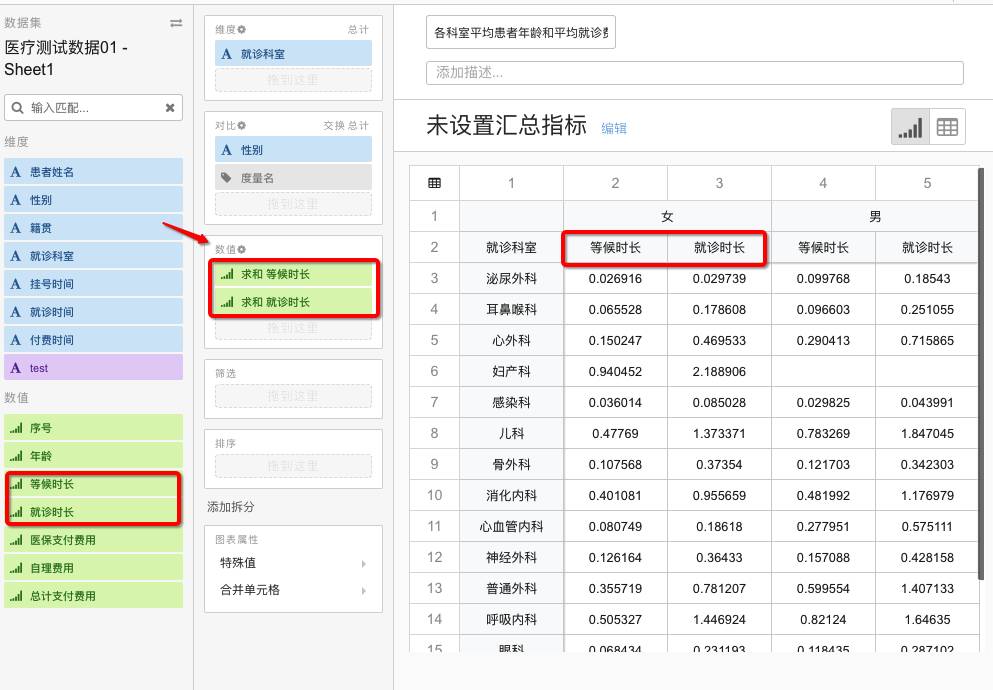Click the switch dataset arrows icon

coord(176,23)
